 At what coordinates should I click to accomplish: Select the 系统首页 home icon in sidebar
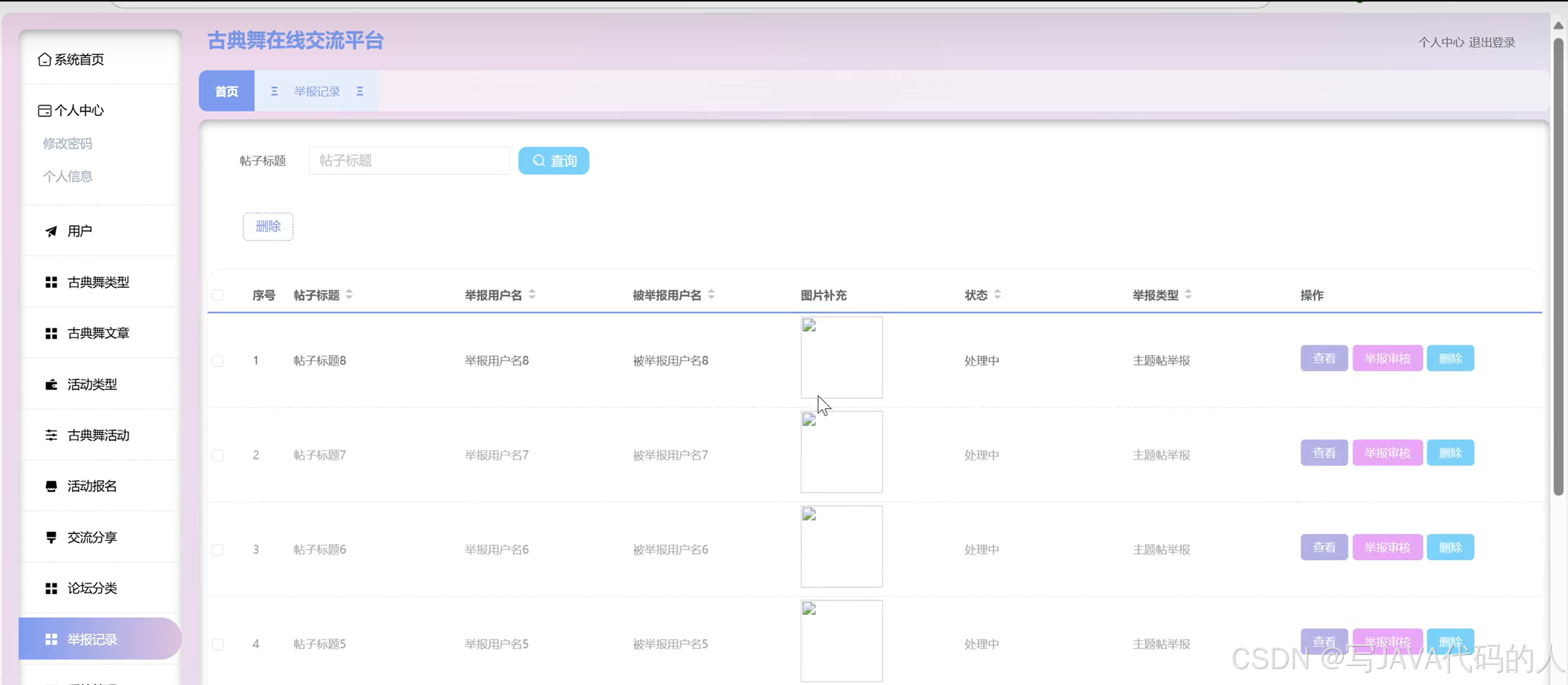pos(44,59)
